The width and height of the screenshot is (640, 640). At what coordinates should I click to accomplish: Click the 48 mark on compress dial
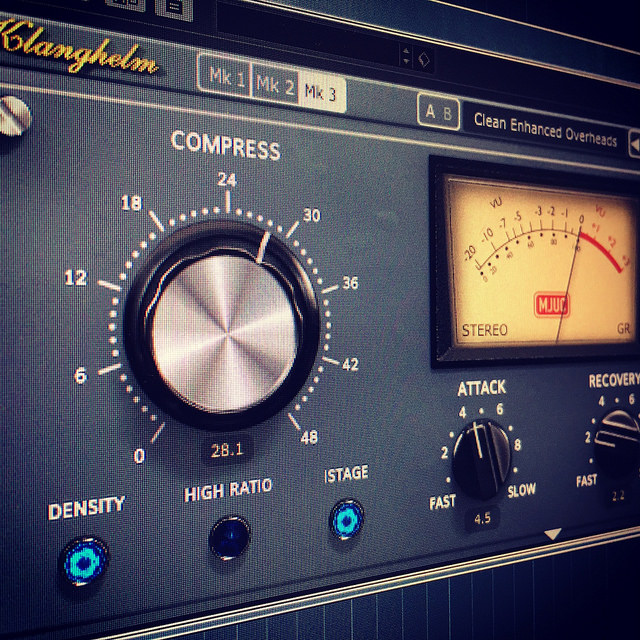click(309, 438)
